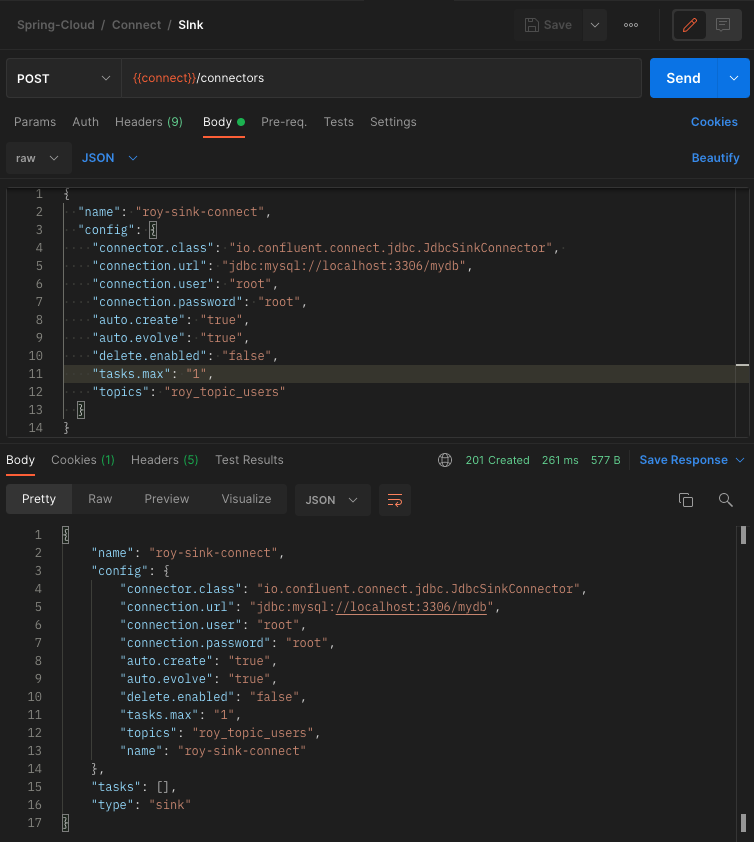The width and height of the screenshot is (754, 842).
Task: Search response with magnifier icon
Action: tap(726, 499)
